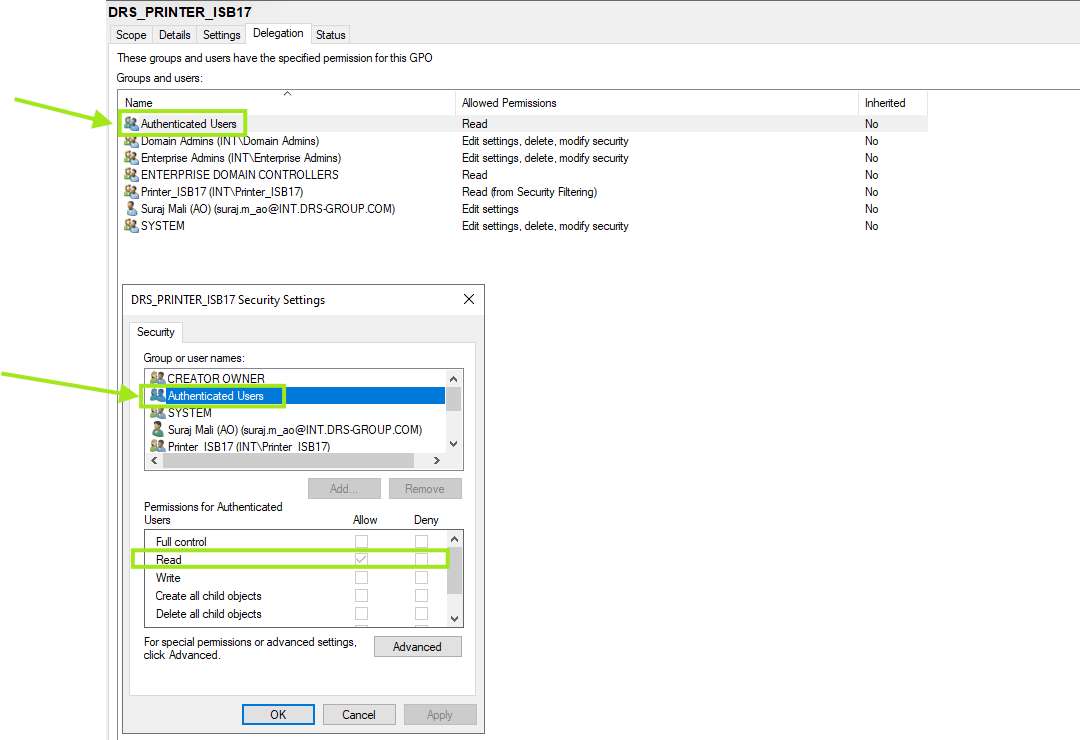Screen dimensions: 1082x740
Task: Enable Allow for Create all child objects
Action: point(361,596)
